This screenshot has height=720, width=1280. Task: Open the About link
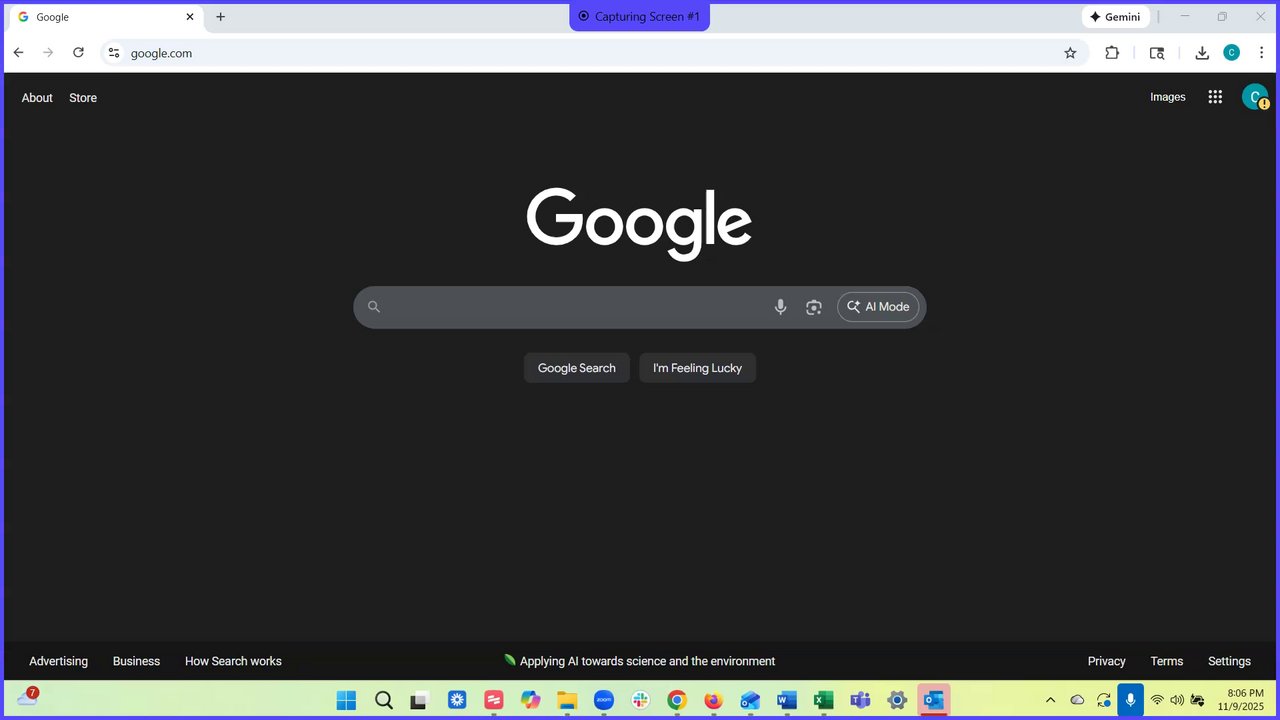[37, 98]
